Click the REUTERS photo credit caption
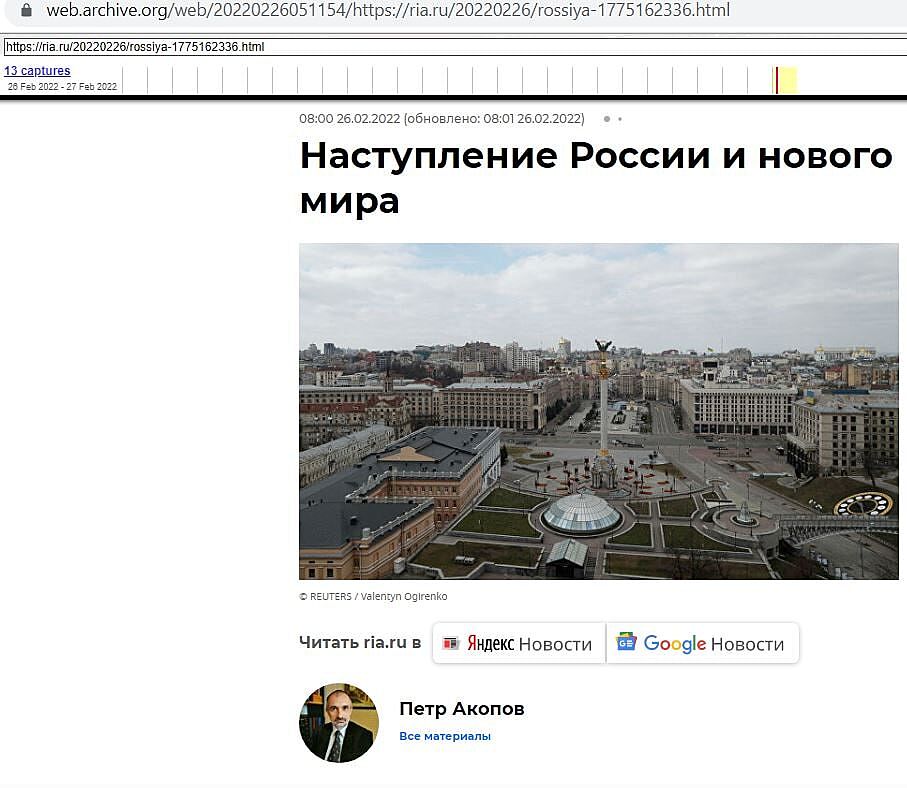Image resolution: width=907 pixels, height=788 pixels. [x=372, y=597]
